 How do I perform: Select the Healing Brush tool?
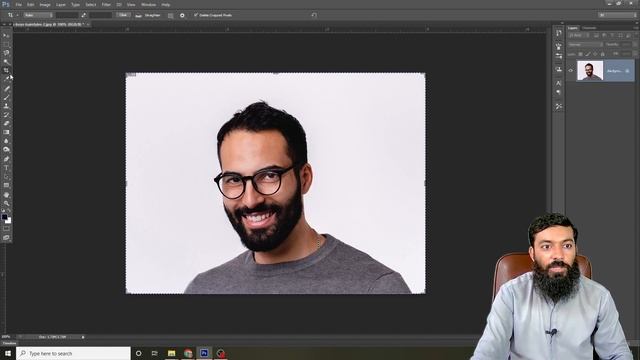coord(6,88)
